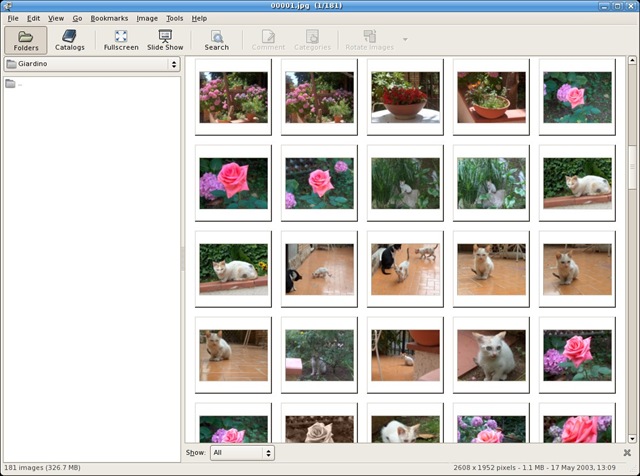
Task: Select the first hydrangea flowers thumbnail
Action: click(233, 97)
